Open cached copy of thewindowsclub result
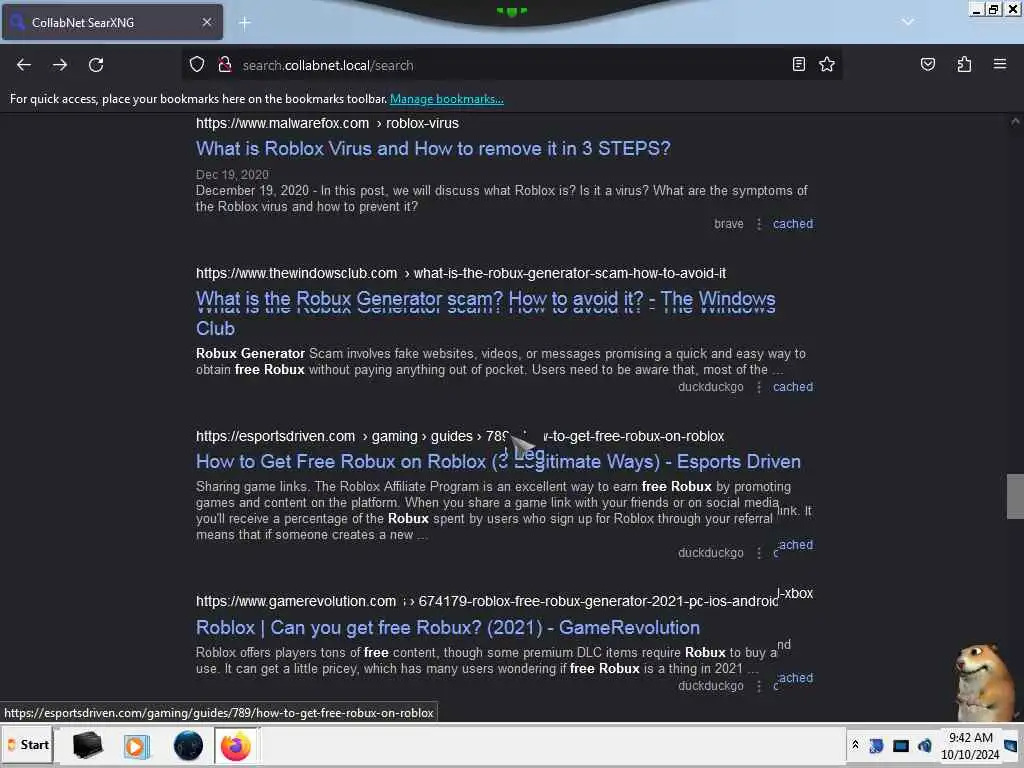This screenshot has height=768, width=1024. pos(793,387)
